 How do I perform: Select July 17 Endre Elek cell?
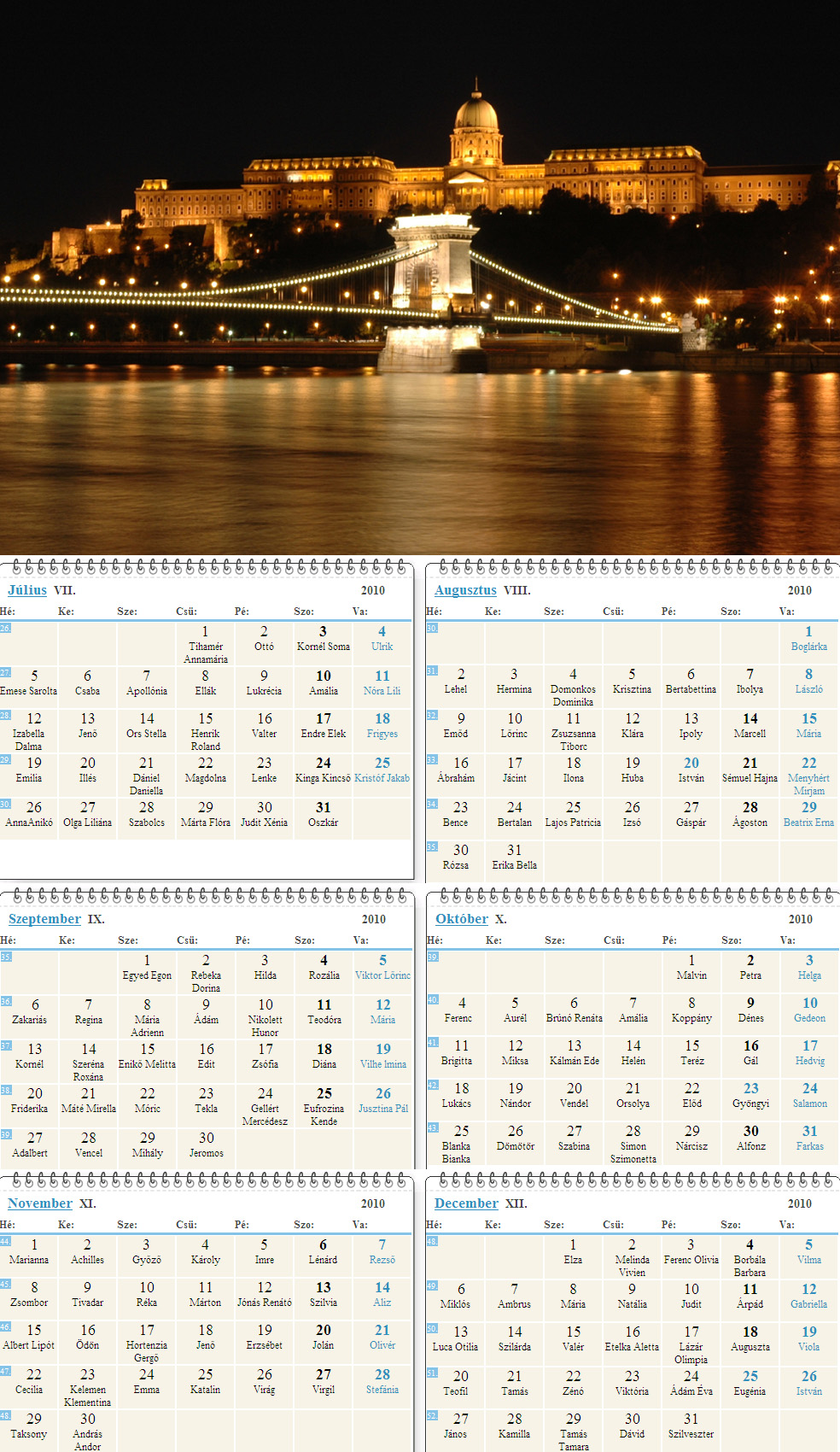(x=324, y=726)
